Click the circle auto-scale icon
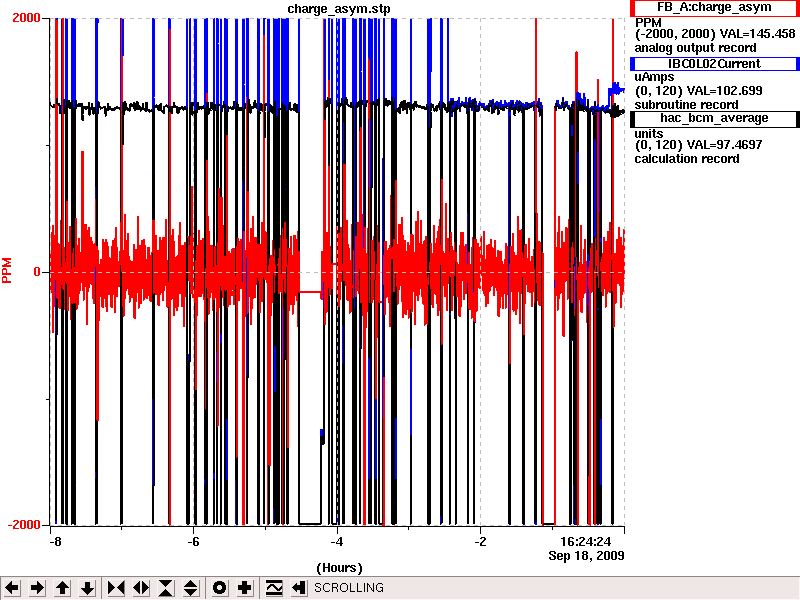Image resolution: width=800 pixels, height=600 pixels. click(x=219, y=588)
